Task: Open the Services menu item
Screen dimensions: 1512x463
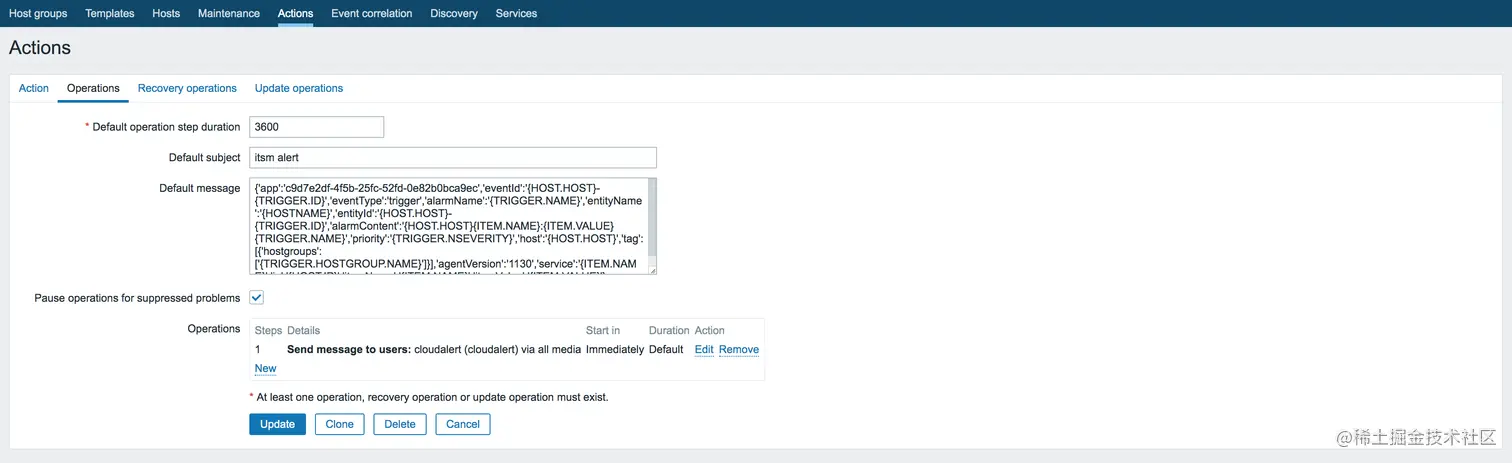Action: point(516,13)
